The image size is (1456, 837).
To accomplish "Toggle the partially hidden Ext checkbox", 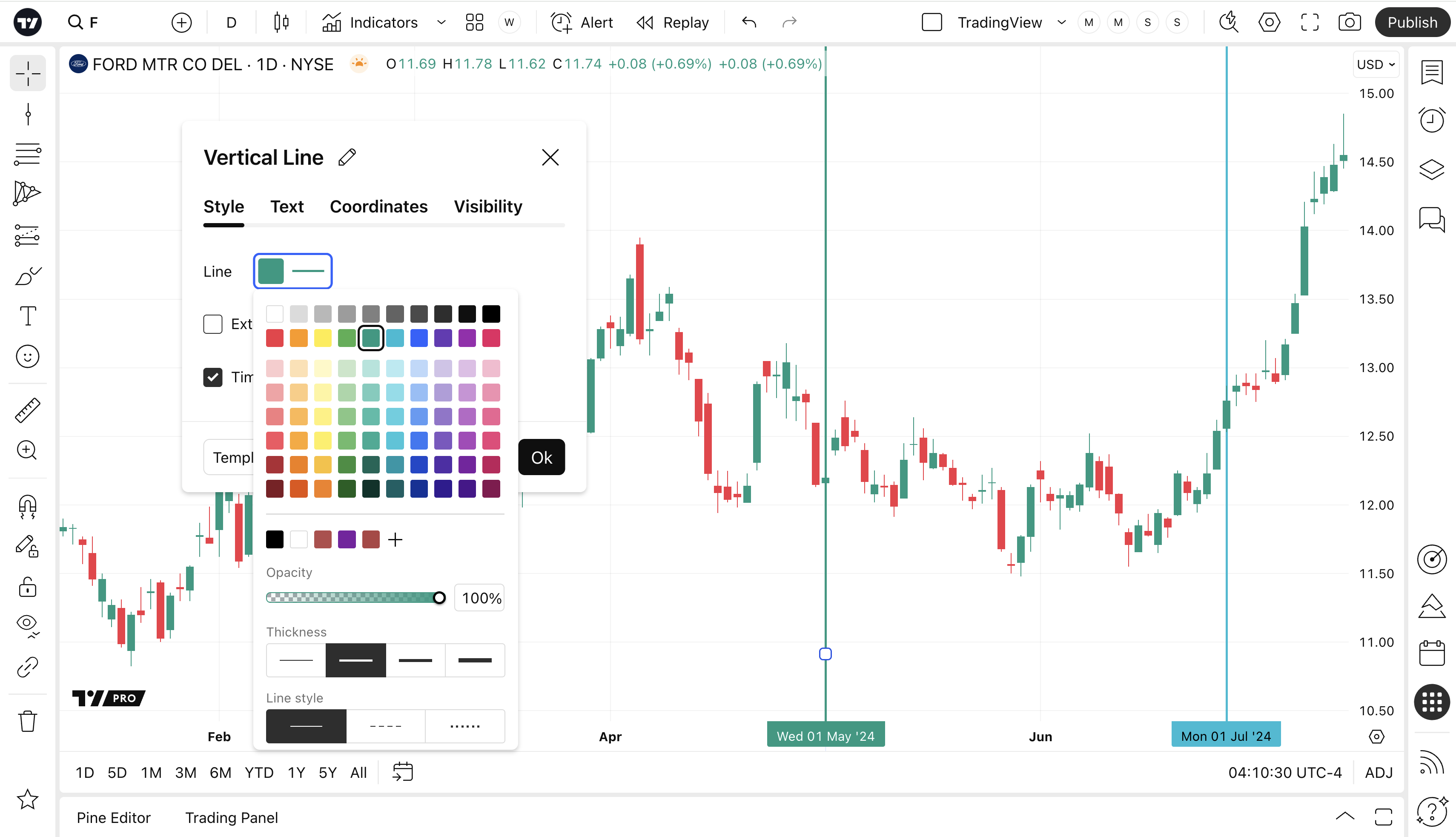I will (x=213, y=324).
